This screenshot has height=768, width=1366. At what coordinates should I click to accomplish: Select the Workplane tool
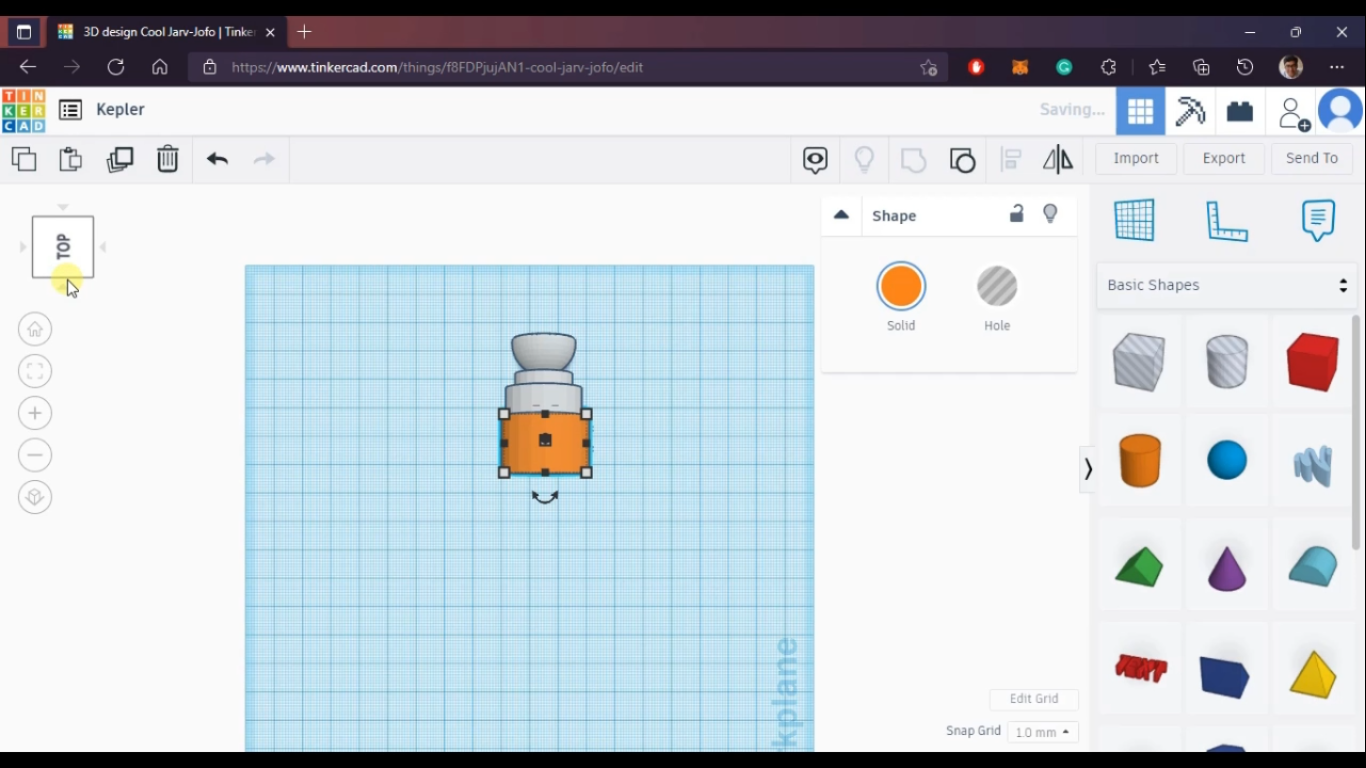point(1134,220)
